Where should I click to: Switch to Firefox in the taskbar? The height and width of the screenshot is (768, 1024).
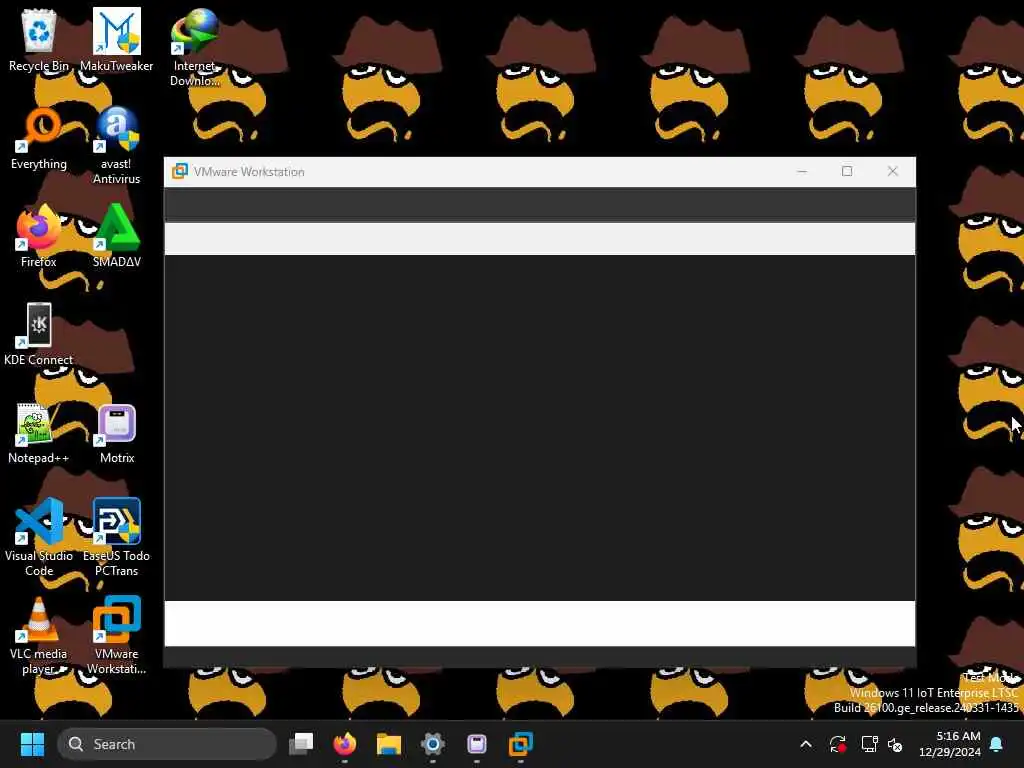pyautogui.click(x=345, y=744)
